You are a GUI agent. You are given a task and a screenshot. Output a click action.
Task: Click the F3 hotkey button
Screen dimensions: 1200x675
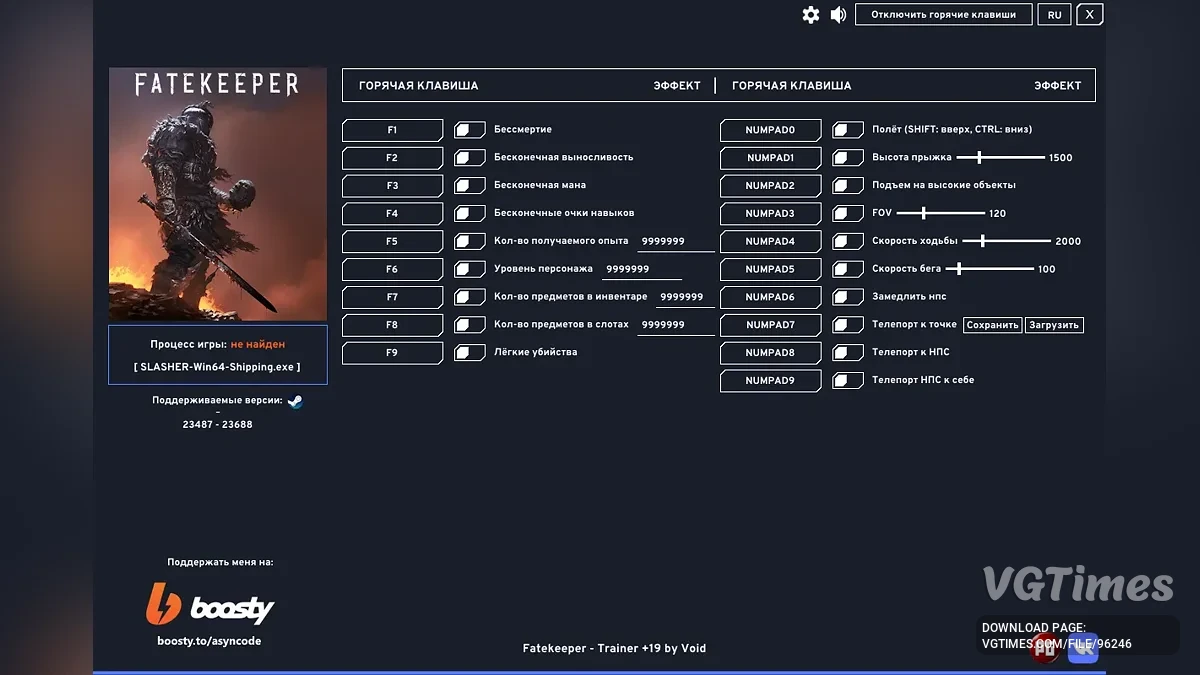pos(393,186)
